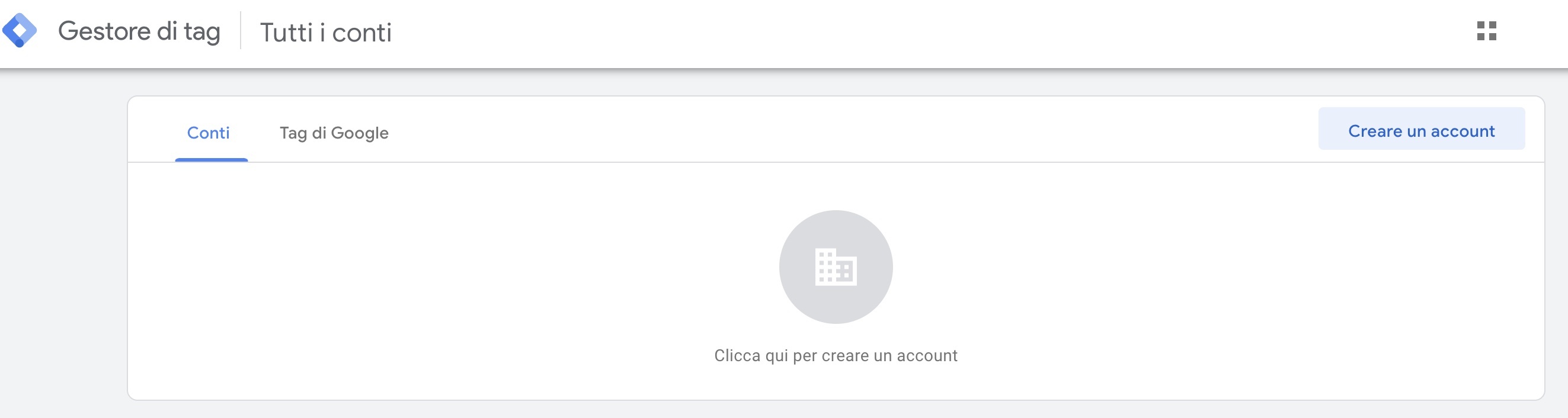
Task: Open Gestore di tag home via header text
Action: [x=140, y=31]
